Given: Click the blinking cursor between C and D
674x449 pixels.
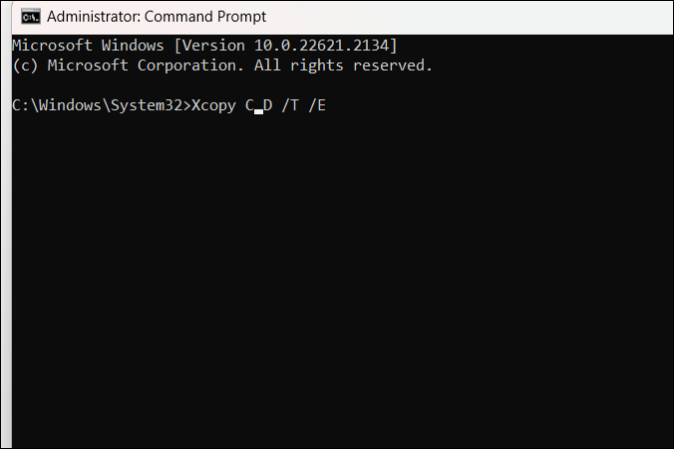Looking at the screenshot, I should coord(259,106).
